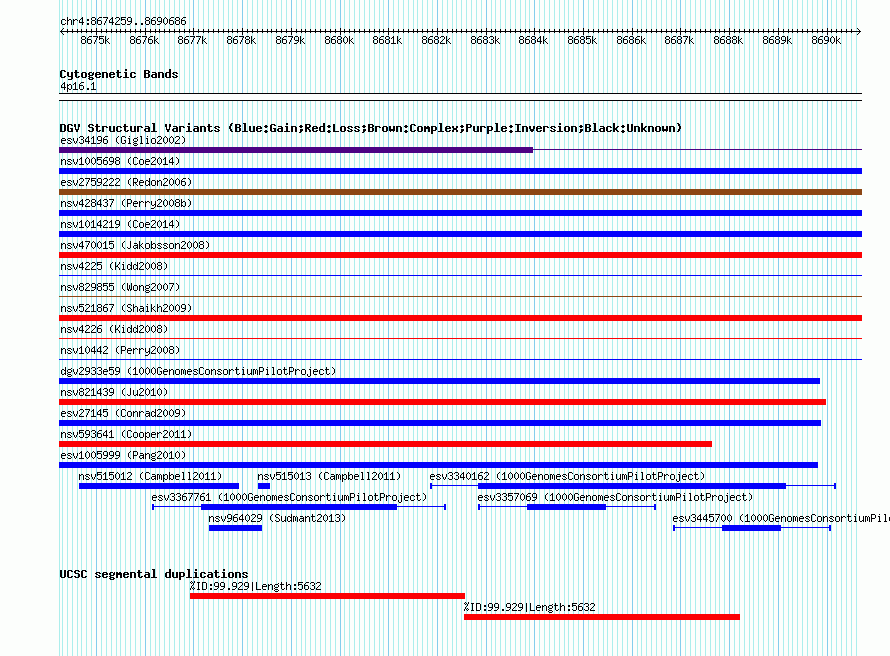The height and width of the screenshot is (656, 890).
Task: Click the upper segmental duplication red bar
Action: click(328, 596)
